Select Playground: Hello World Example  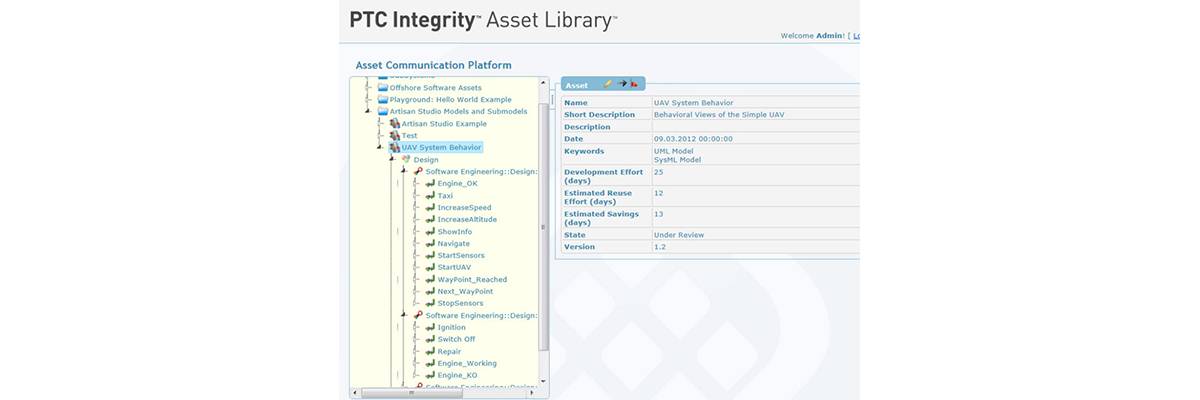pyautogui.click(x=450, y=100)
